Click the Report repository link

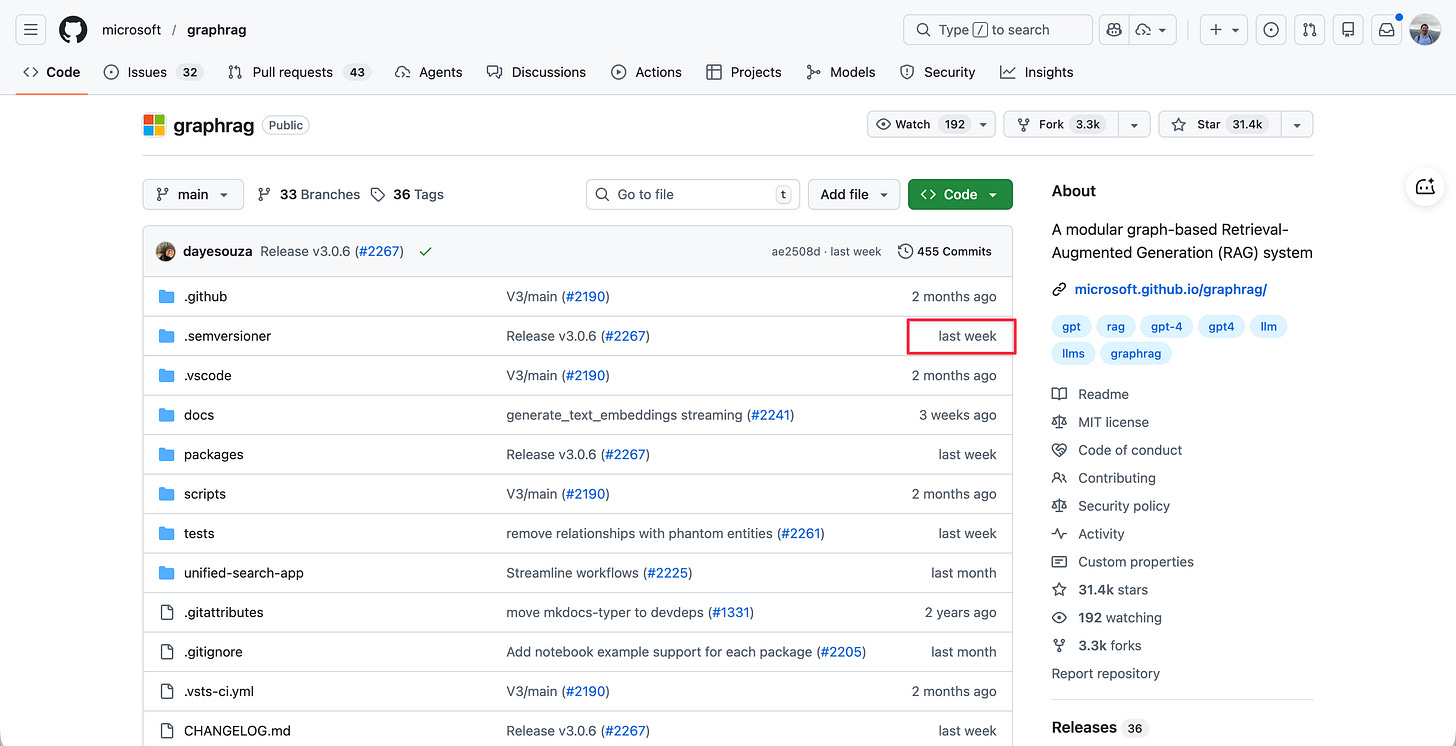click(1105, 673)
